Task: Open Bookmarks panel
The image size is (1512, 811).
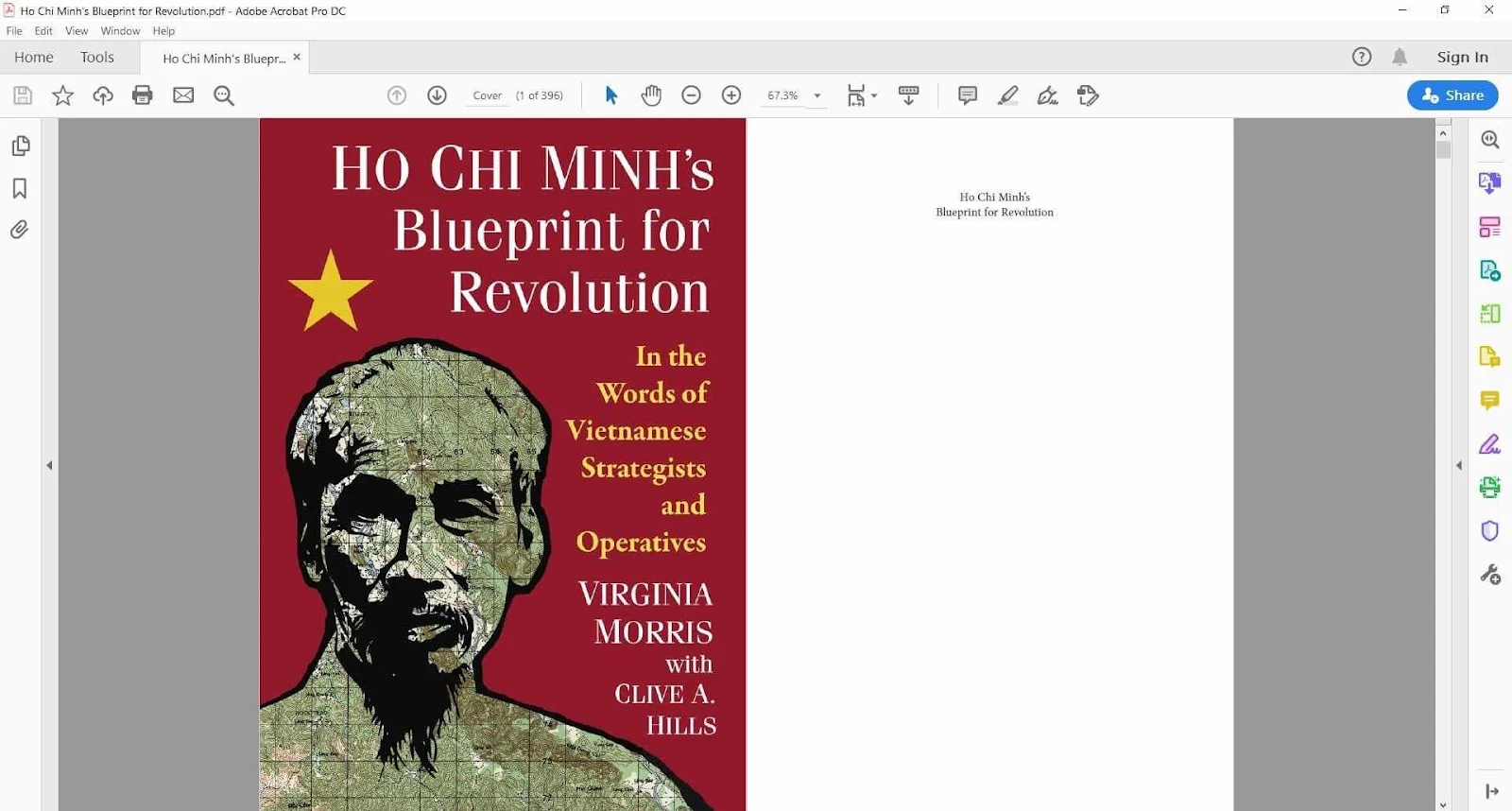Action: point(20,188)
